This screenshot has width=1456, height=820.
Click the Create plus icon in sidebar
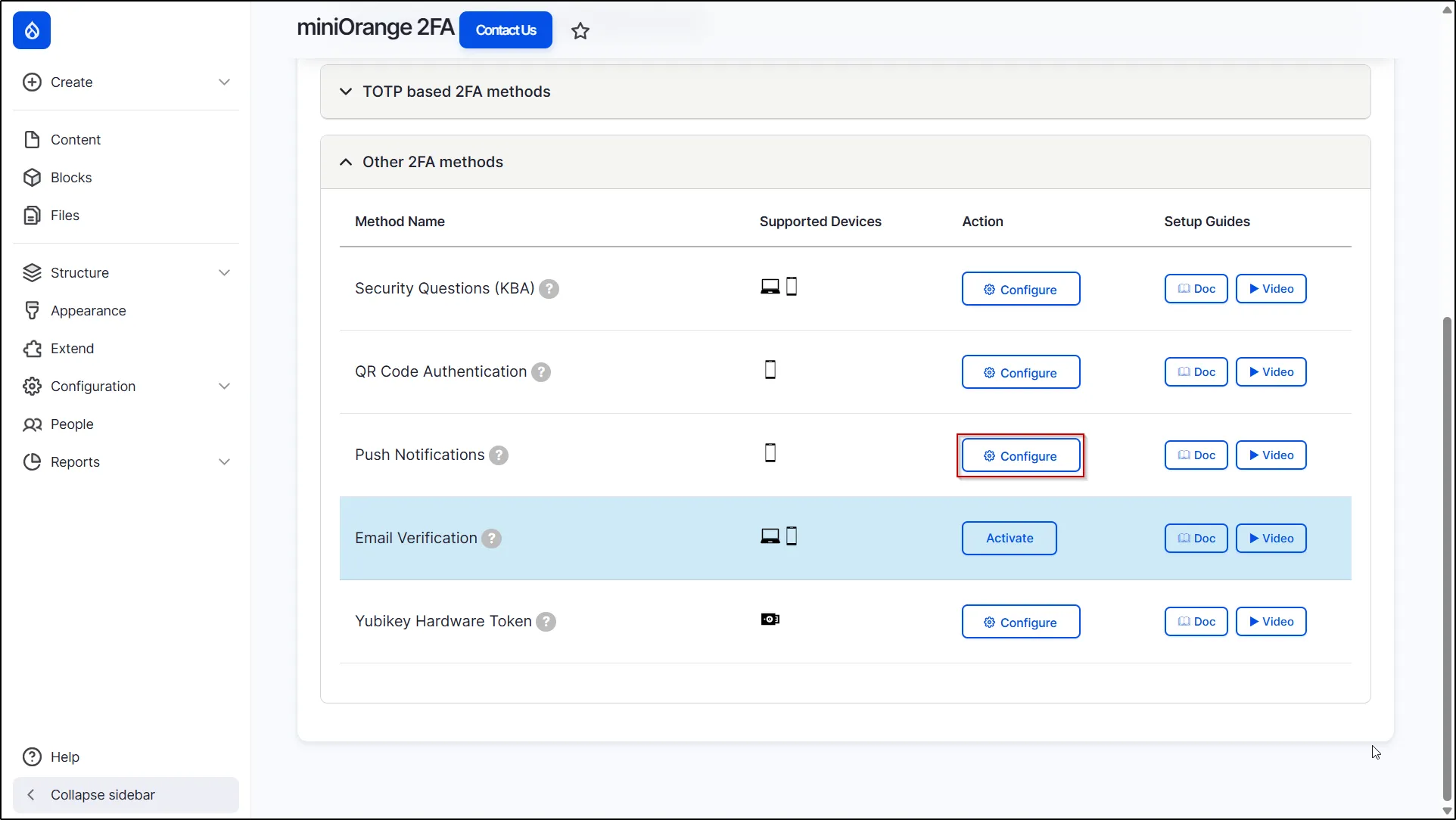pyautogui.click(x=32, y=82)
